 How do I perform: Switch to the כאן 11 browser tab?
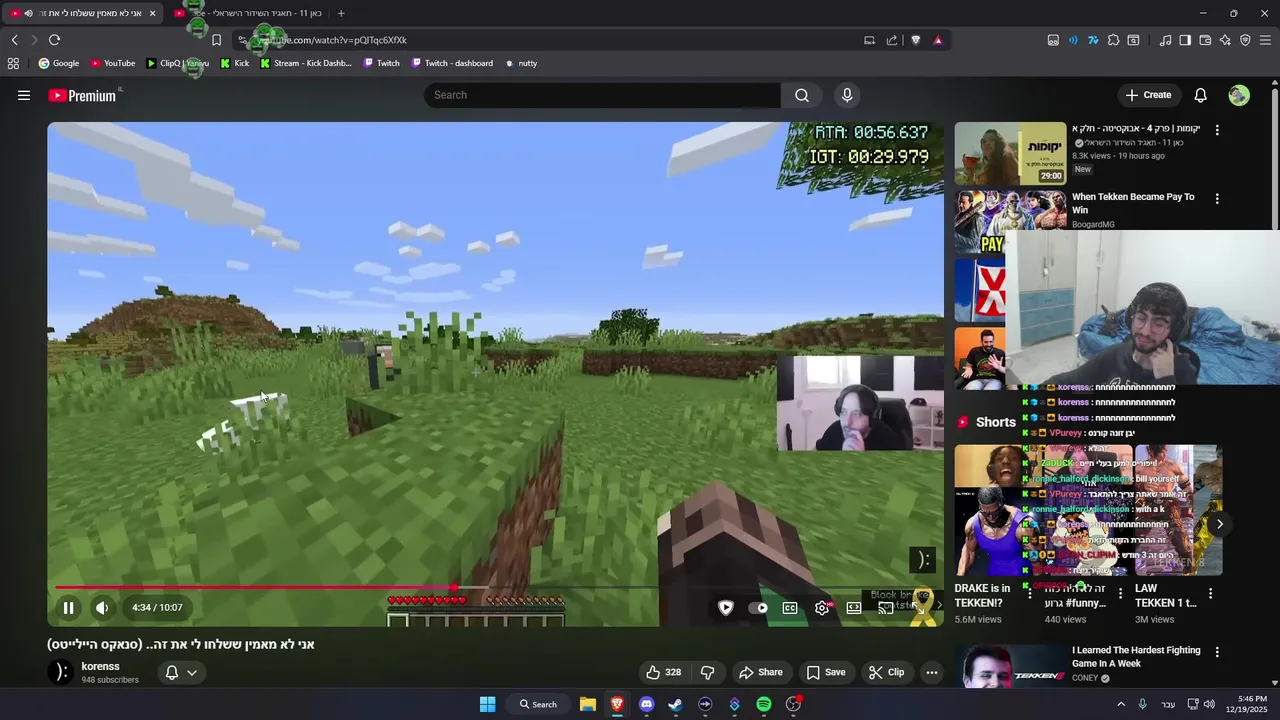[248, 13]
